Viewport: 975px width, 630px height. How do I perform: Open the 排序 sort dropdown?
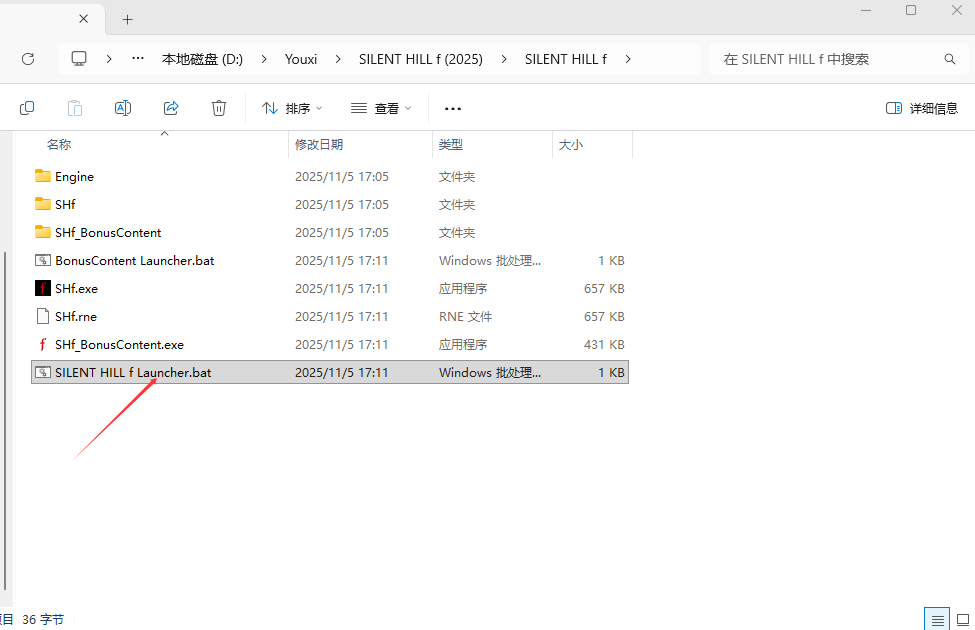(x=292, y=108)
